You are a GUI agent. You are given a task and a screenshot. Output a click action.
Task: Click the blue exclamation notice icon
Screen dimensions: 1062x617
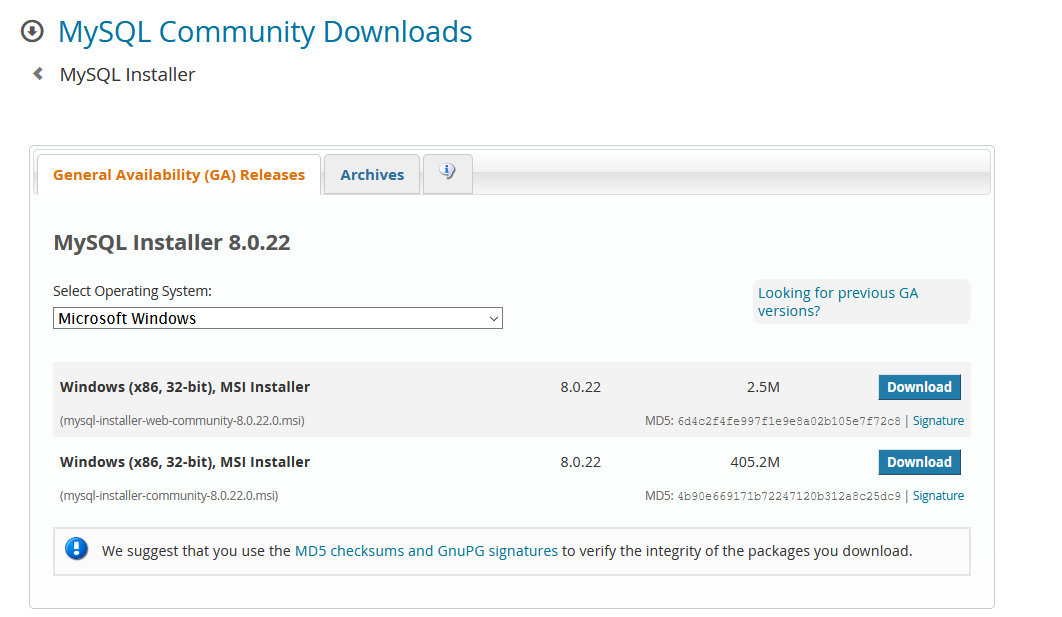coord(77,549)
